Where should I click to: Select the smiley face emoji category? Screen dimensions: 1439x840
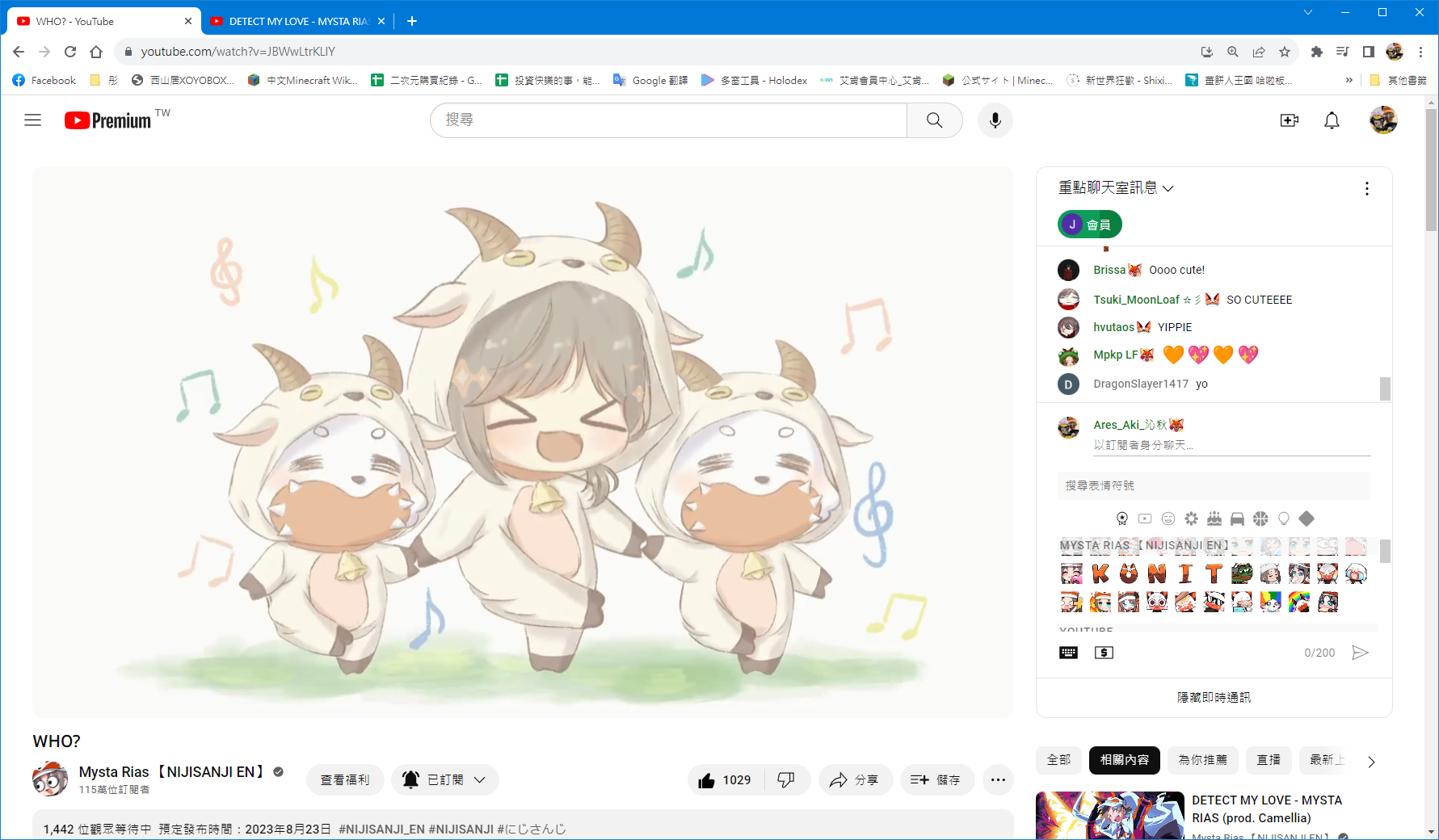click(x=1168, y=519)
